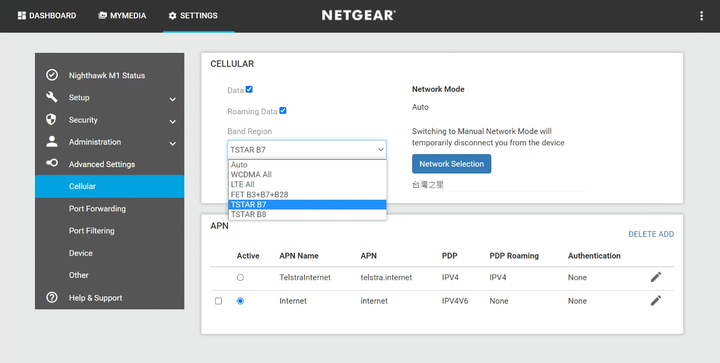Click the Security shield icon
720x363 pixels.
click(x=51, y=119)
